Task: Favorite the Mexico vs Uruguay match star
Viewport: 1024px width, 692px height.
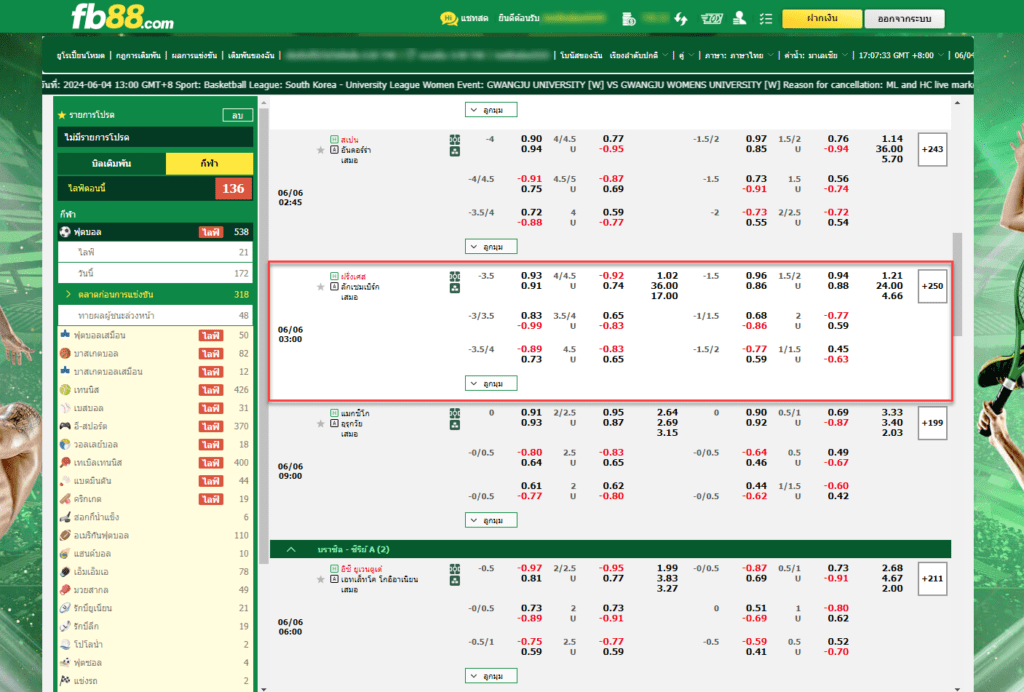Action: point(321,424)
